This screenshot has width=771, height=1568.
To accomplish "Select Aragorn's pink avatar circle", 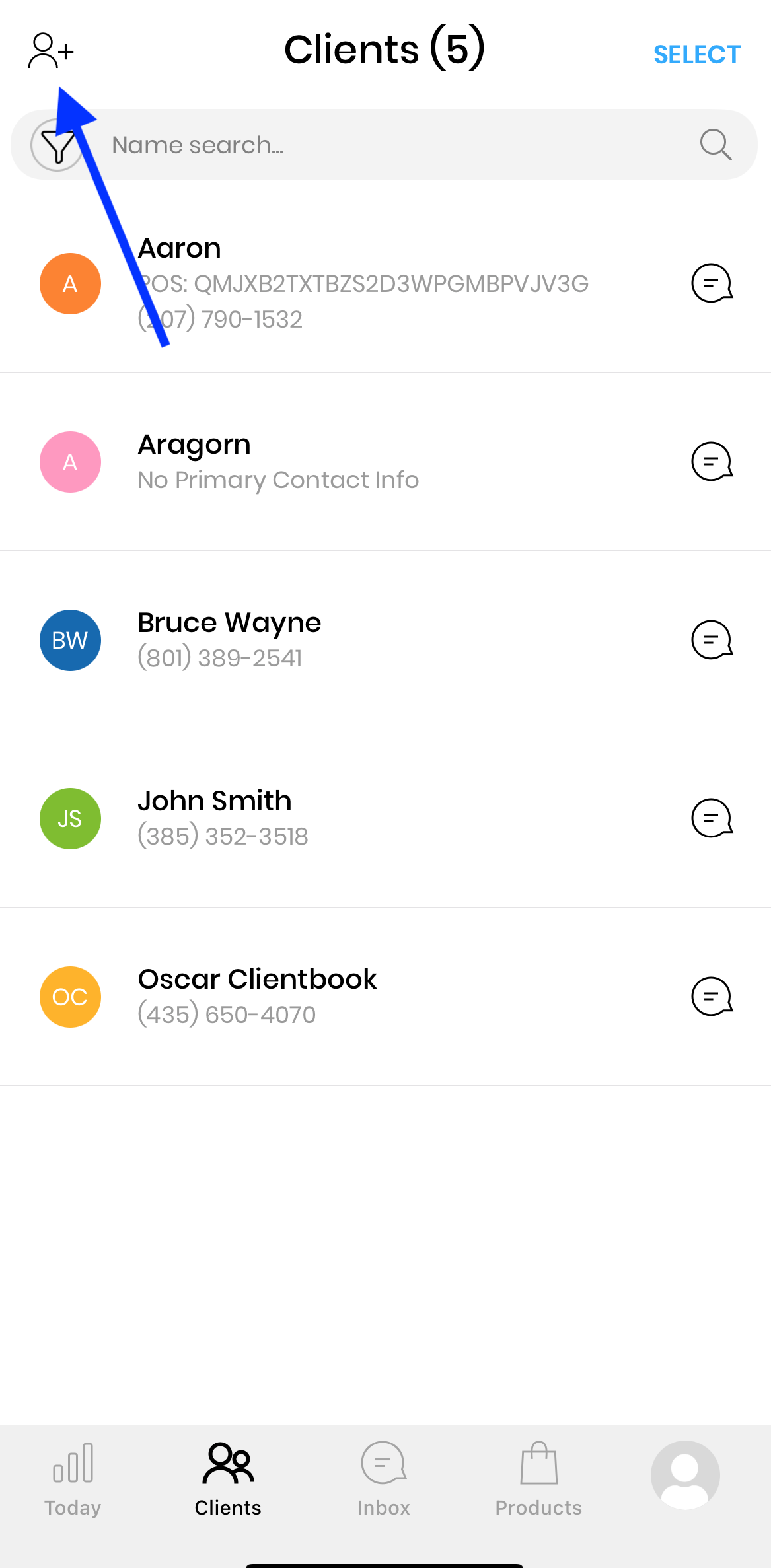I will (x=70, y=462).
